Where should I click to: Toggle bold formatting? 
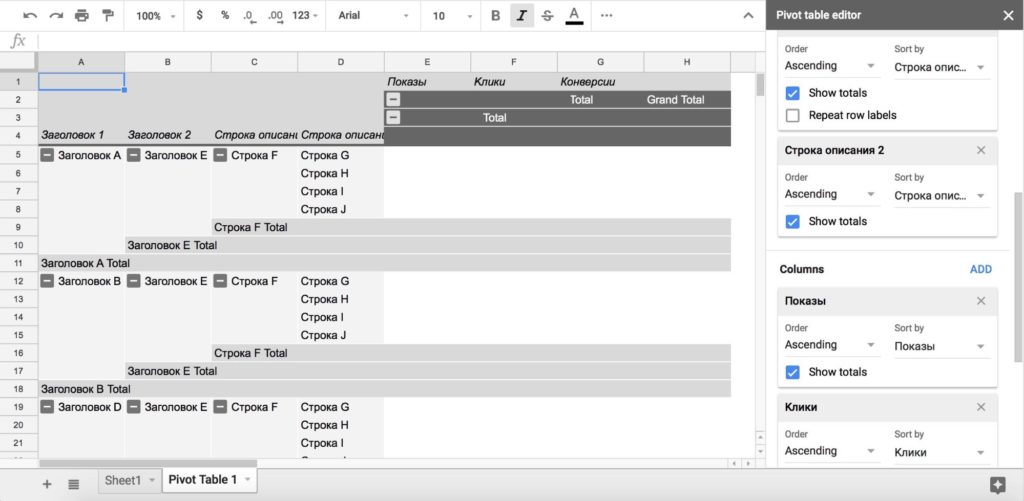tap(495, 16)
